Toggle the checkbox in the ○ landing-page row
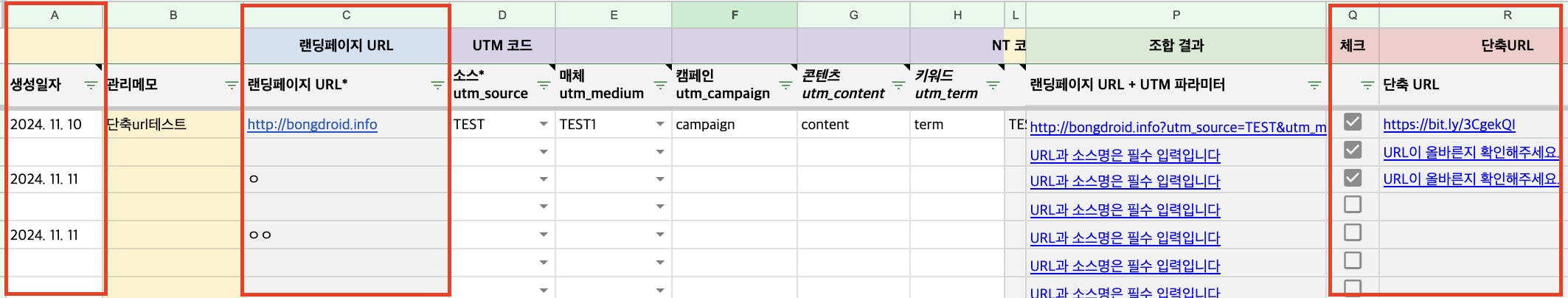 pyautogui.click(x=1353, y=178)
